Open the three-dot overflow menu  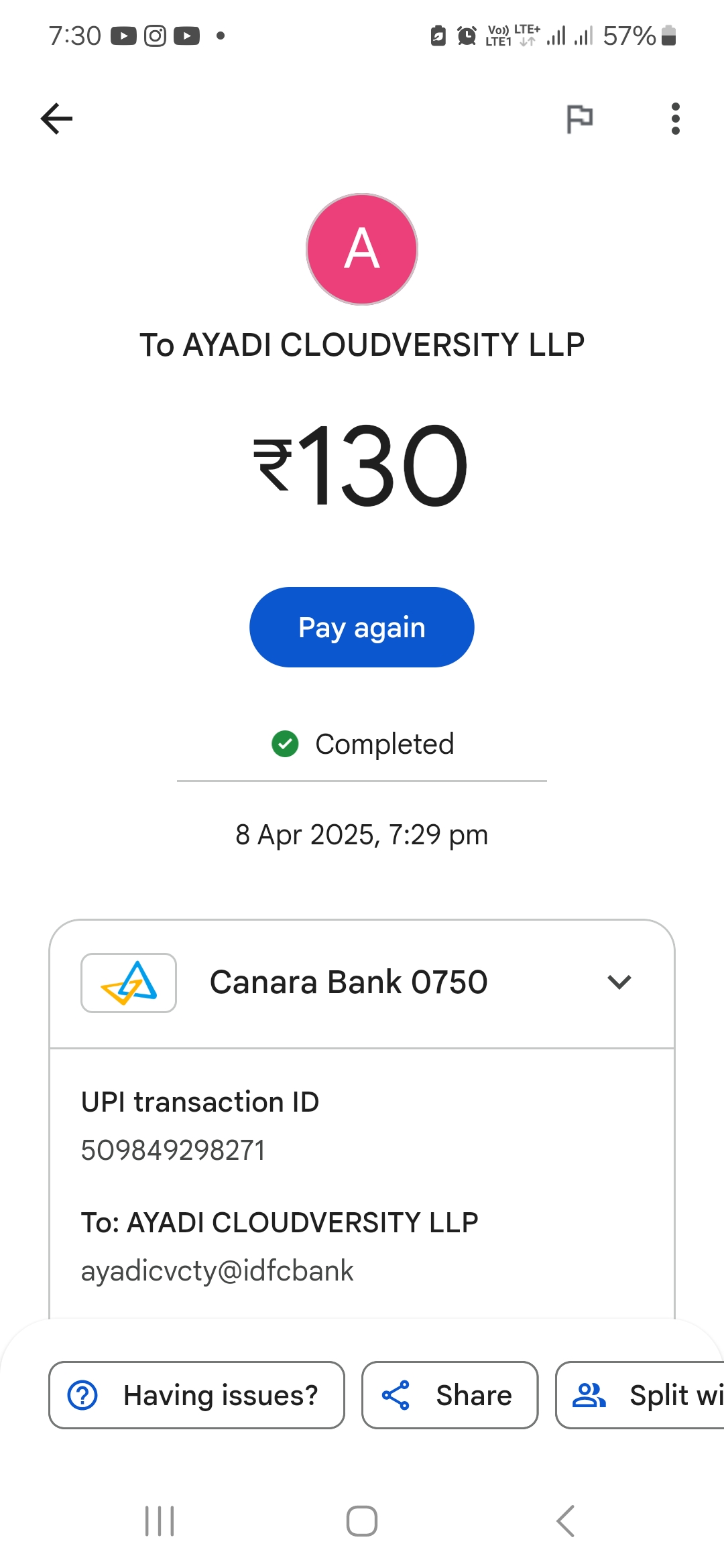pos(675,119)
